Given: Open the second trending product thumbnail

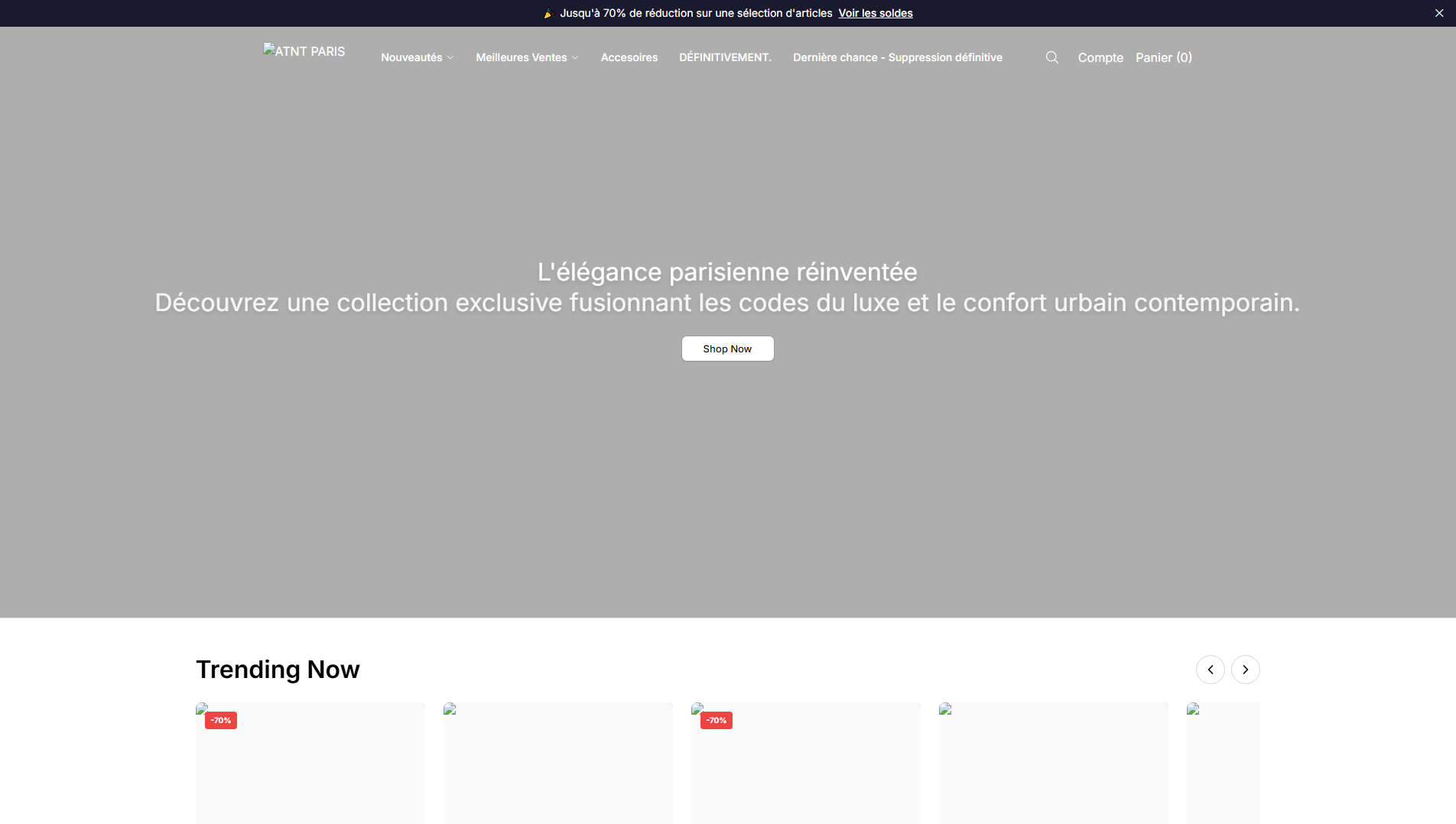Looking at the screenshot, I should tap(558, 763).
